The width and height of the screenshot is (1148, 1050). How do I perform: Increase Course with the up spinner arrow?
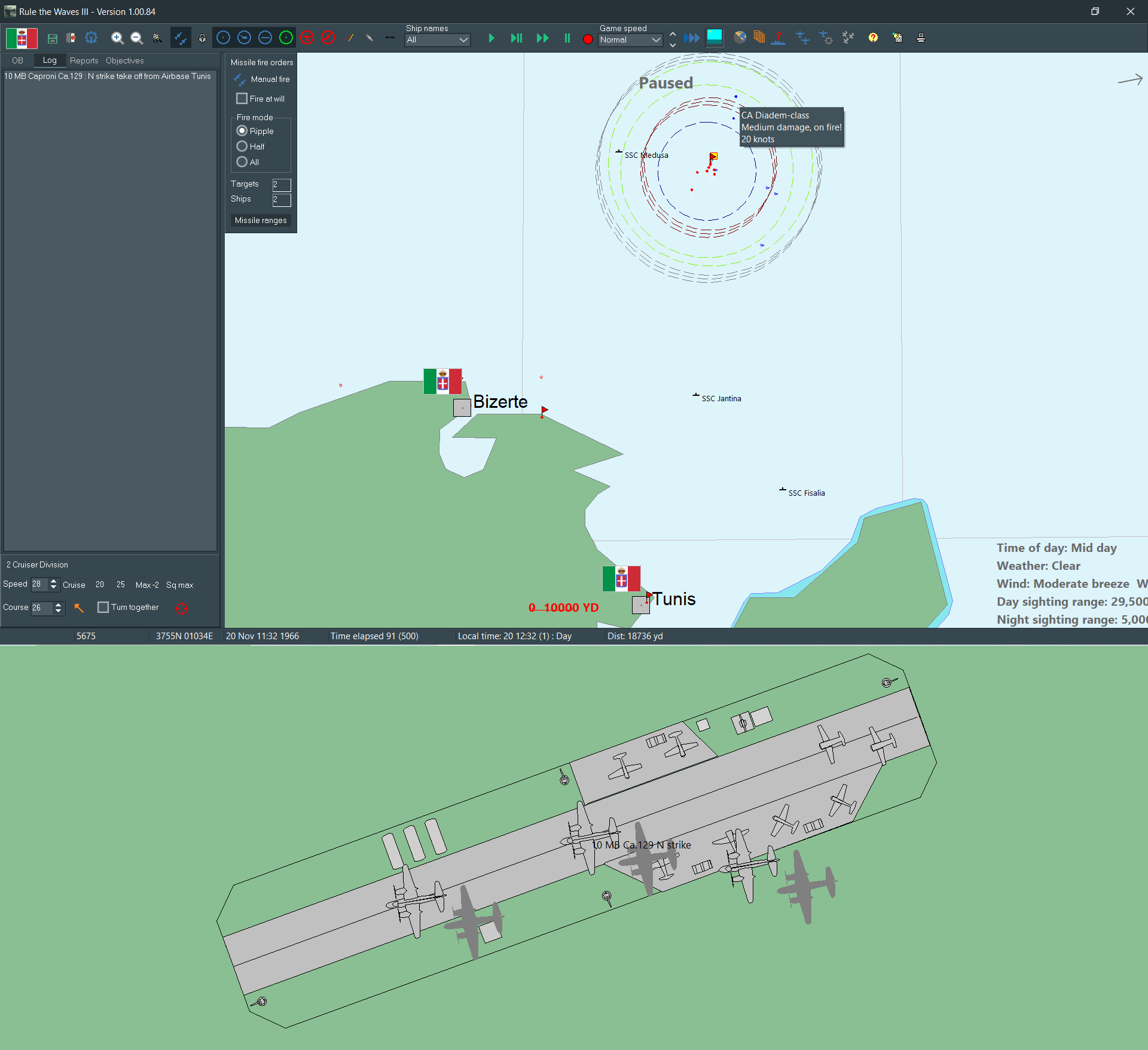[58, 605]
